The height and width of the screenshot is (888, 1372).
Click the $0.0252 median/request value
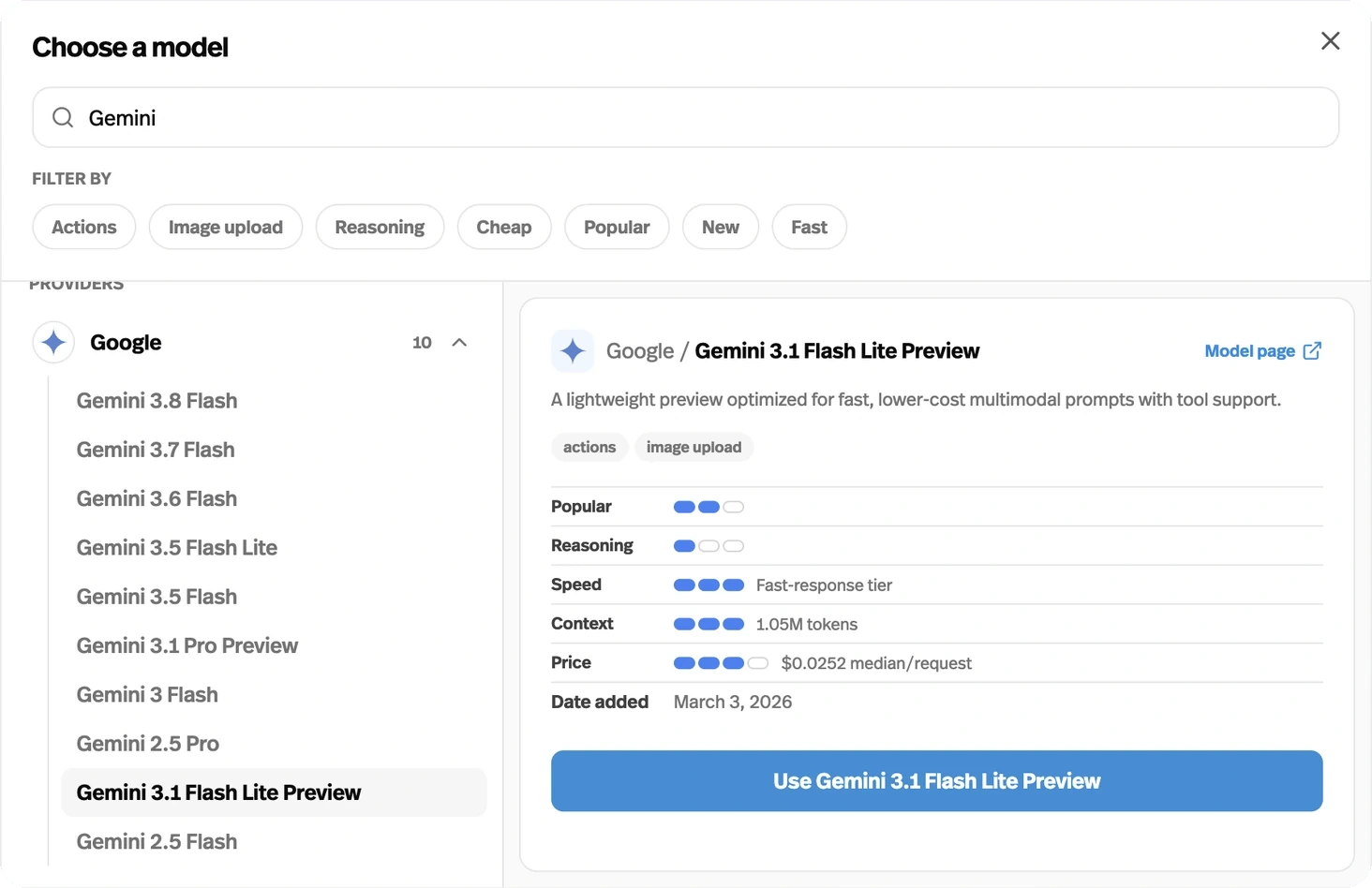(876, 663)
